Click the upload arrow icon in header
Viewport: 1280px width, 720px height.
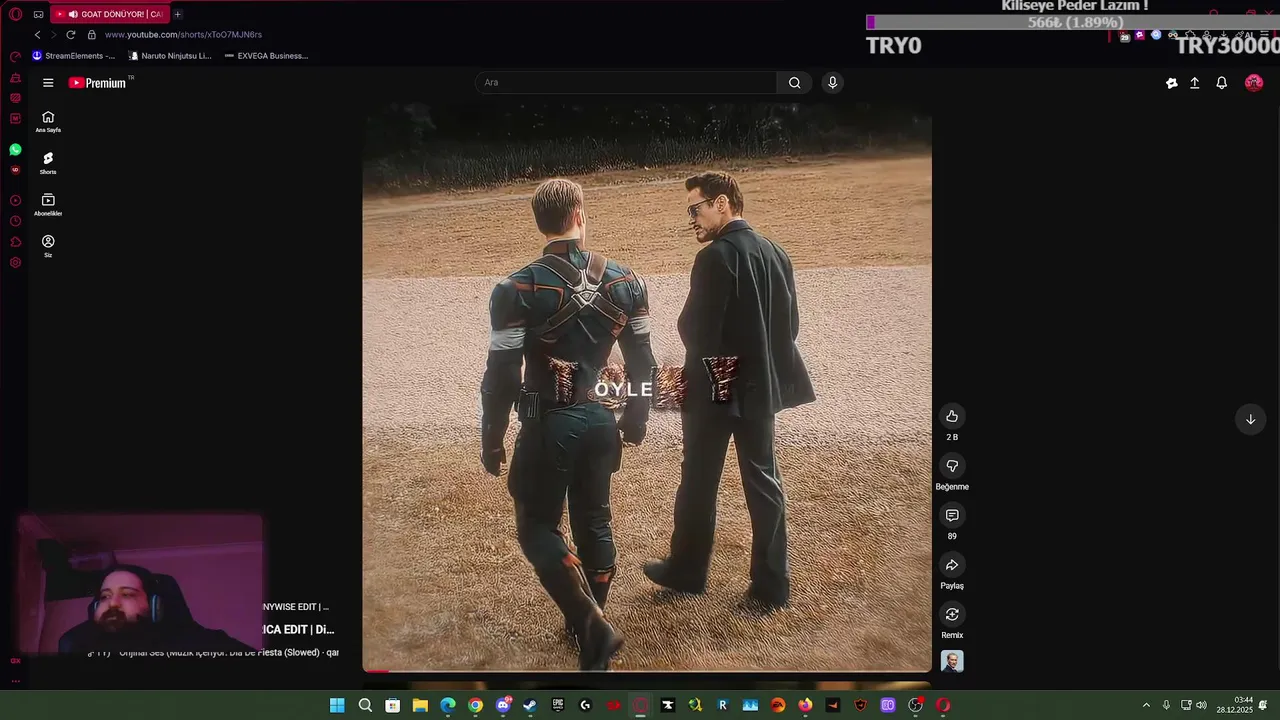1194,83
